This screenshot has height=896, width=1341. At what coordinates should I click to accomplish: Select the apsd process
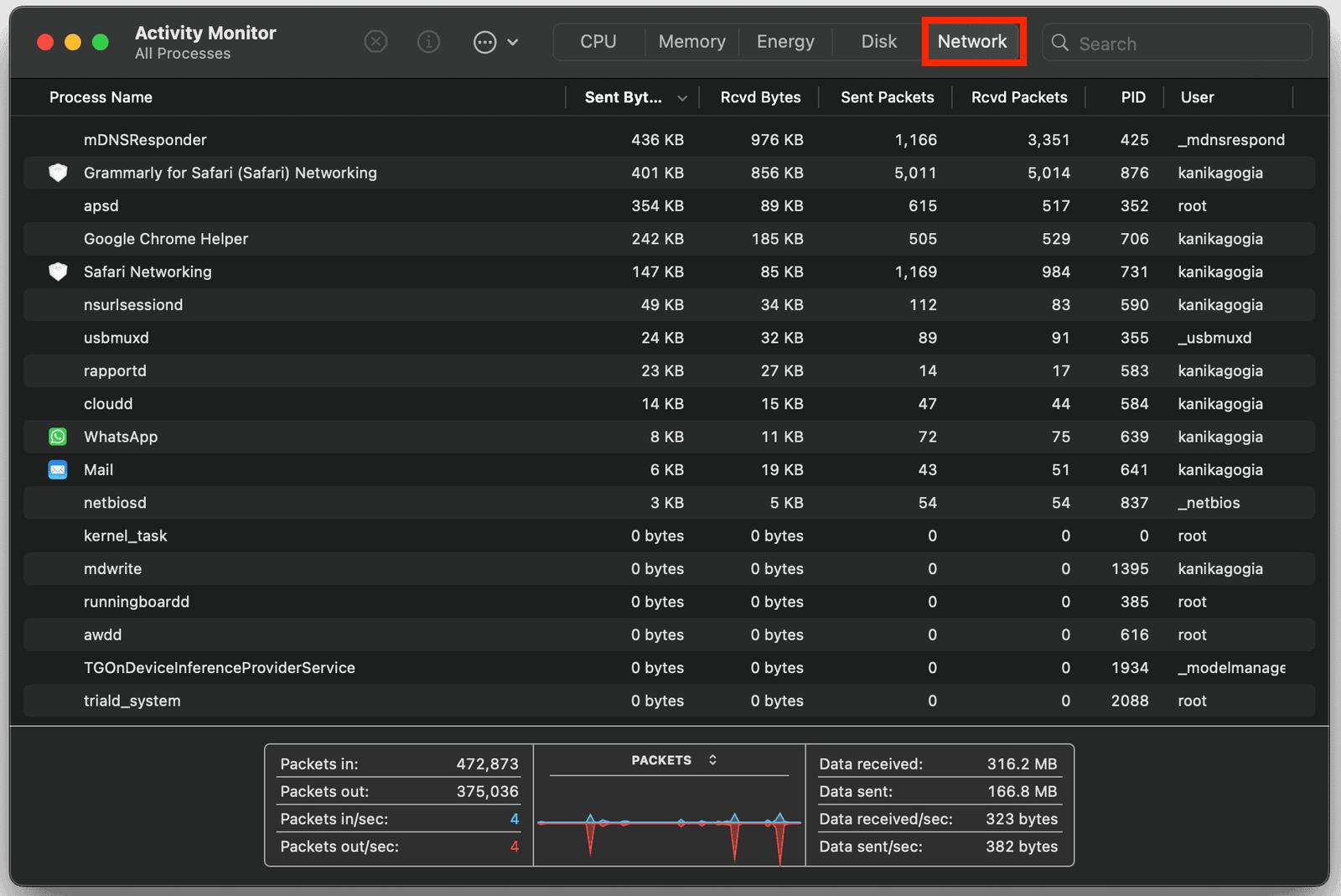coord(101,206)
